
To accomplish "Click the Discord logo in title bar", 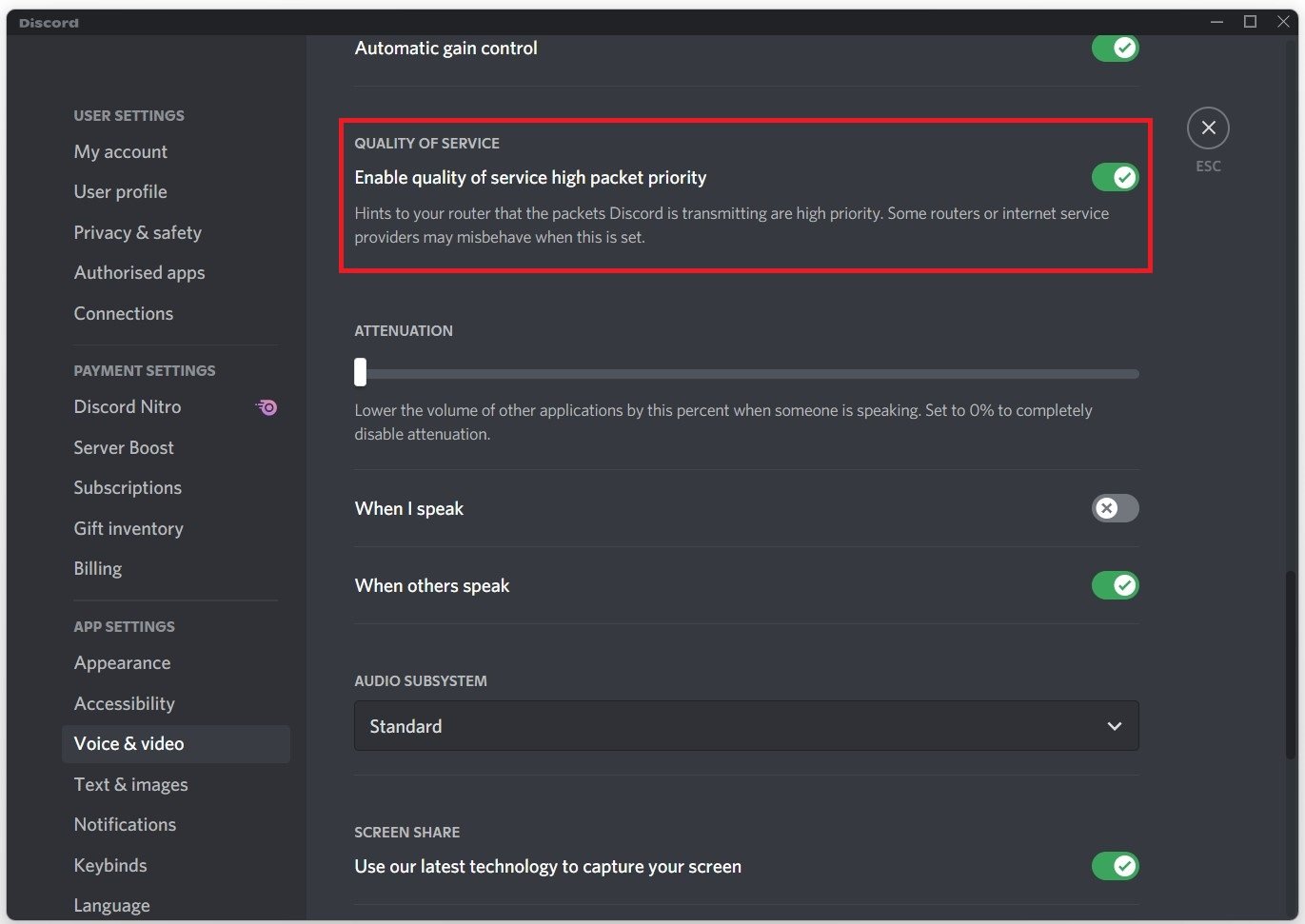I will click(49, 22).
